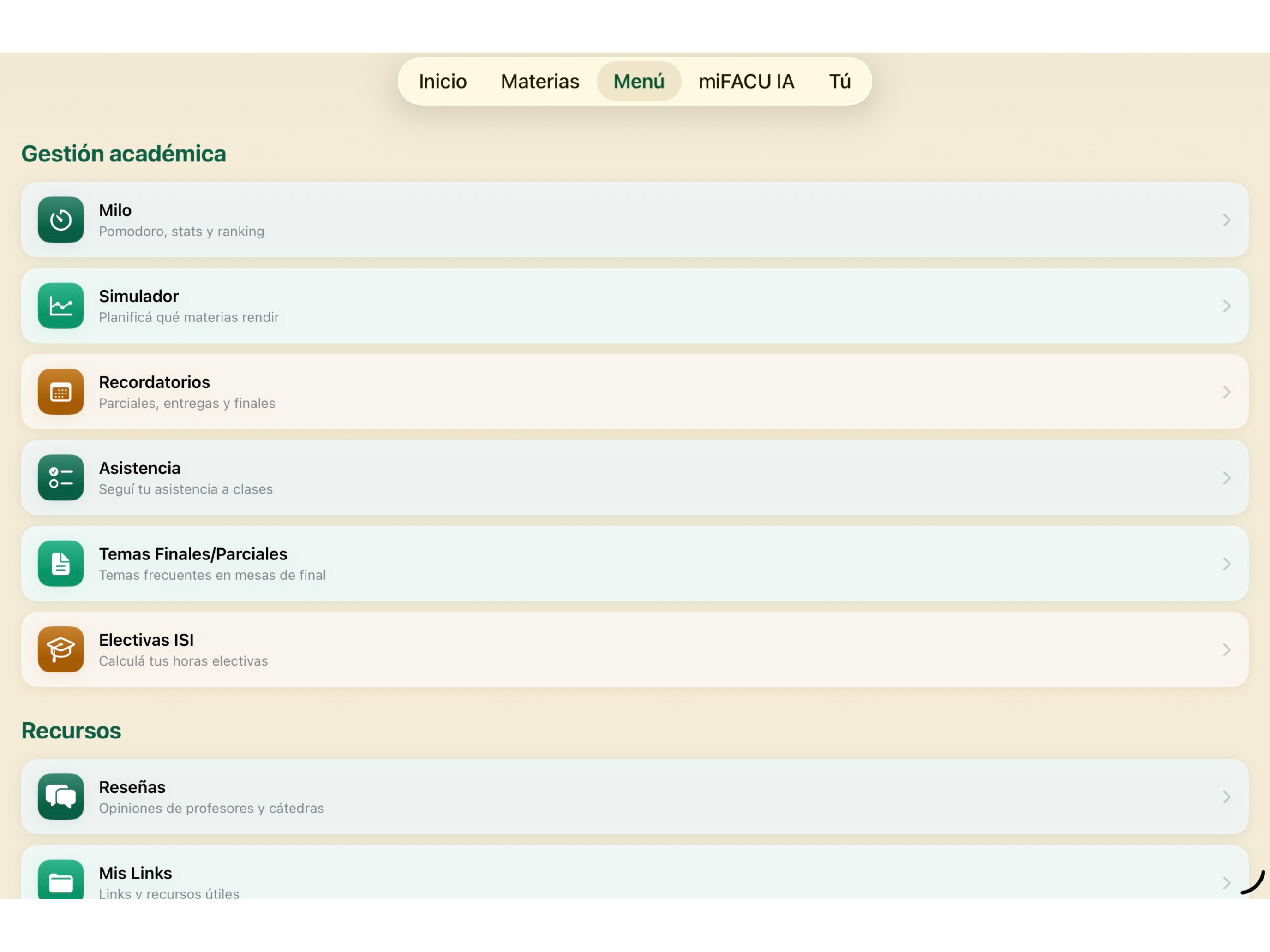This screenshot has height=952, width=1270.
Task: Click the Electivas ISI chevron arrow
Action: click(x=1226, y=649)
